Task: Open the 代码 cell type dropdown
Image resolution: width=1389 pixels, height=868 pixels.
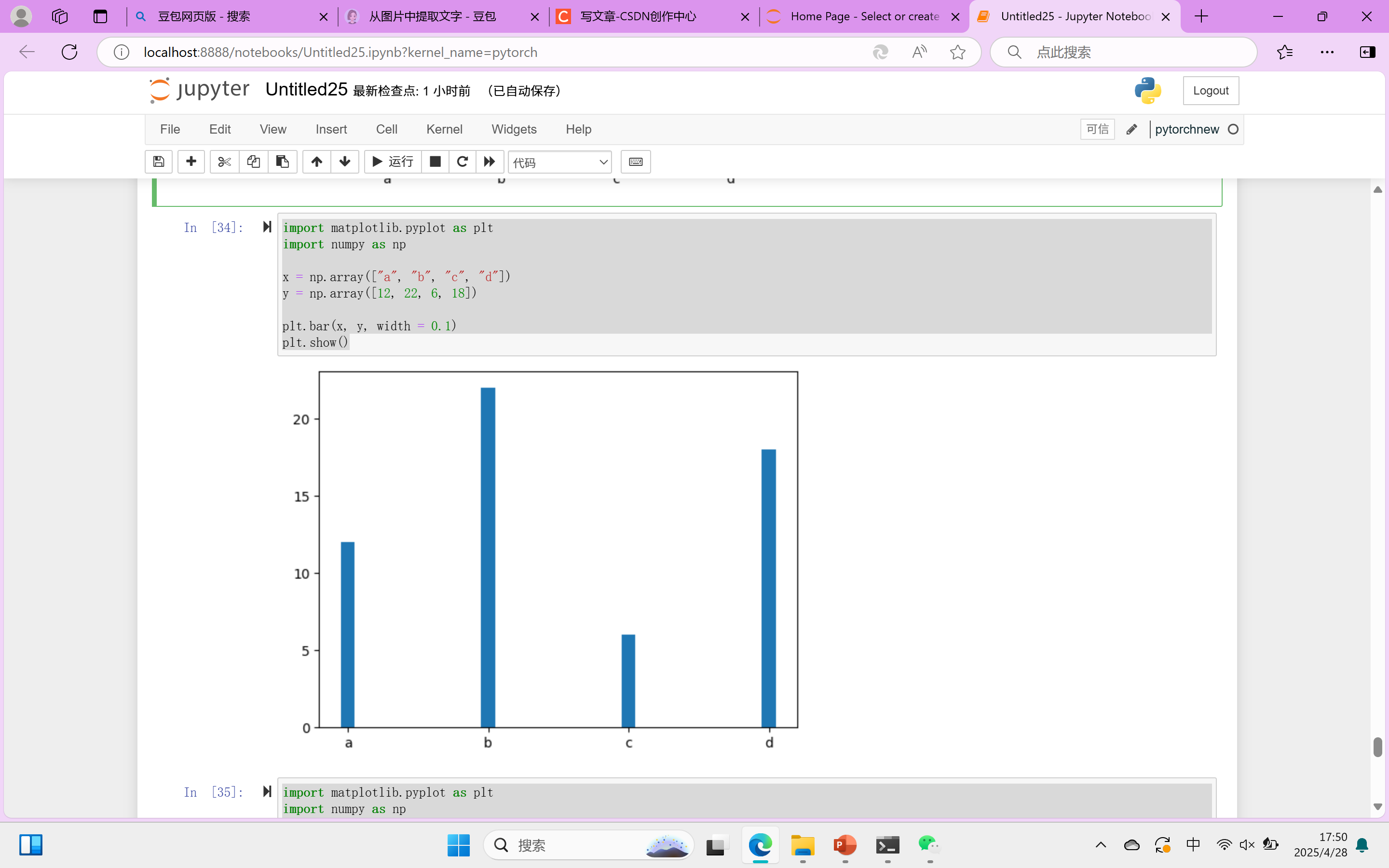Action: [x=559, y=163]
